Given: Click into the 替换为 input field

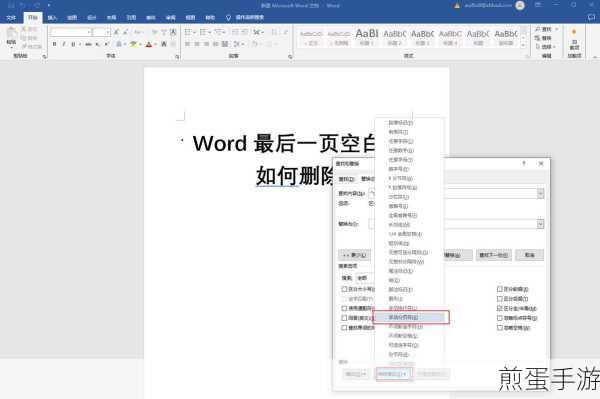Looking at the screenshot, I should [453, 224].
